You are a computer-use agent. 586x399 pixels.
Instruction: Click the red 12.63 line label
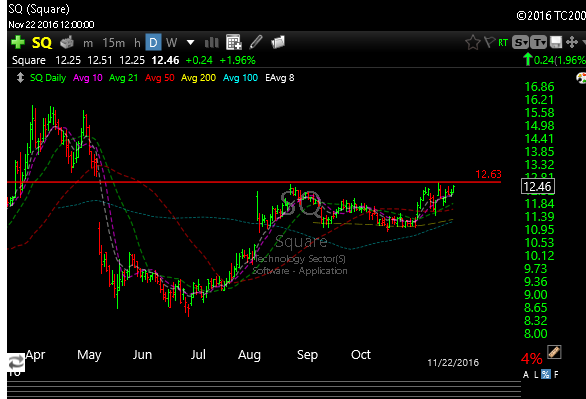coord(488,174)
